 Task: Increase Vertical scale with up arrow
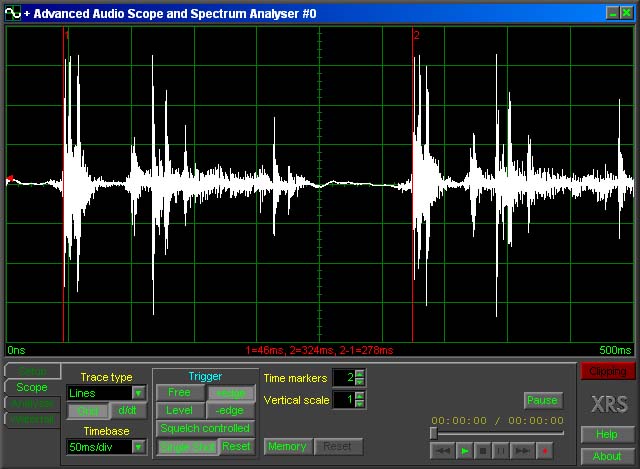click(x=360, y=396)
